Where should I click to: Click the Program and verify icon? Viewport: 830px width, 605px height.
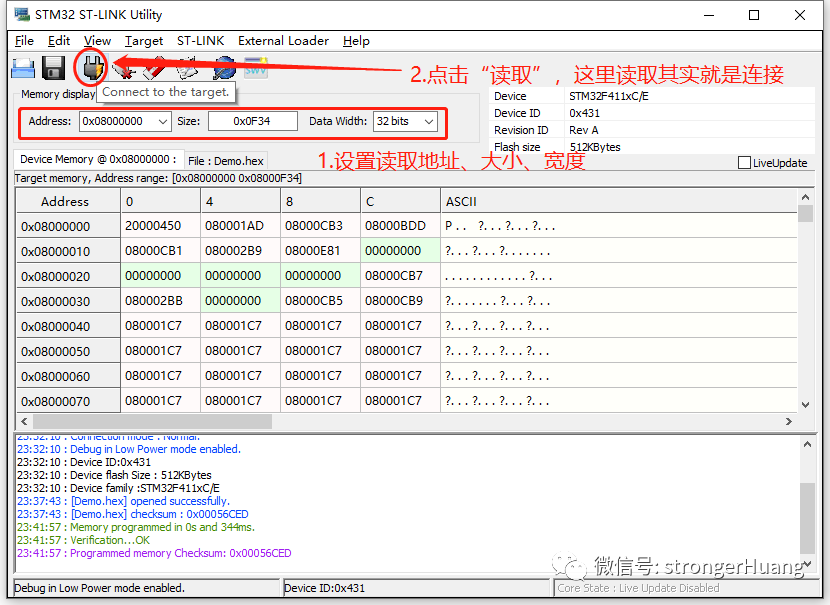pyautogui.click(x=186, y=68)
